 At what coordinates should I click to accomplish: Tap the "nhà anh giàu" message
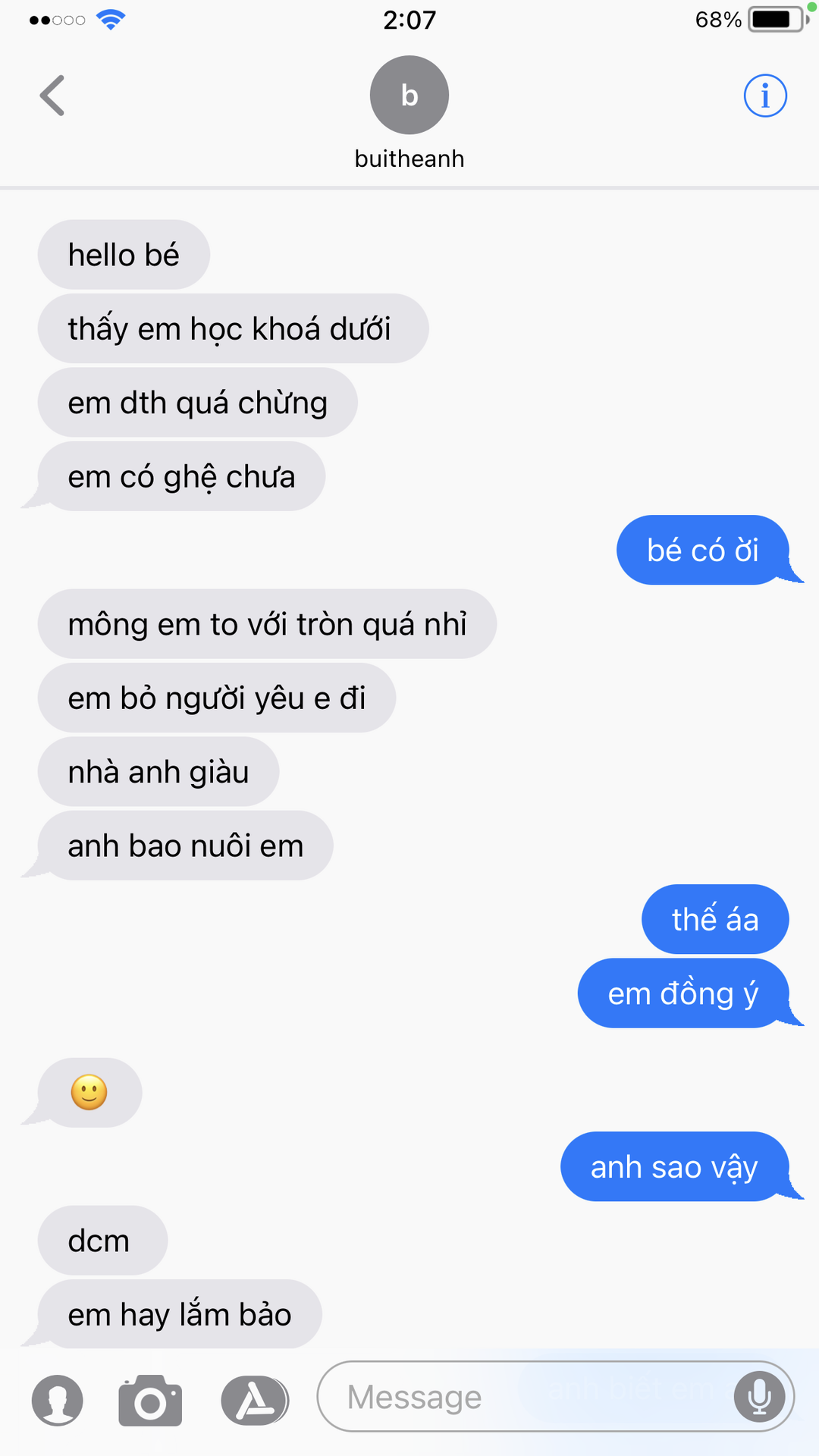(x=158, y=772)
